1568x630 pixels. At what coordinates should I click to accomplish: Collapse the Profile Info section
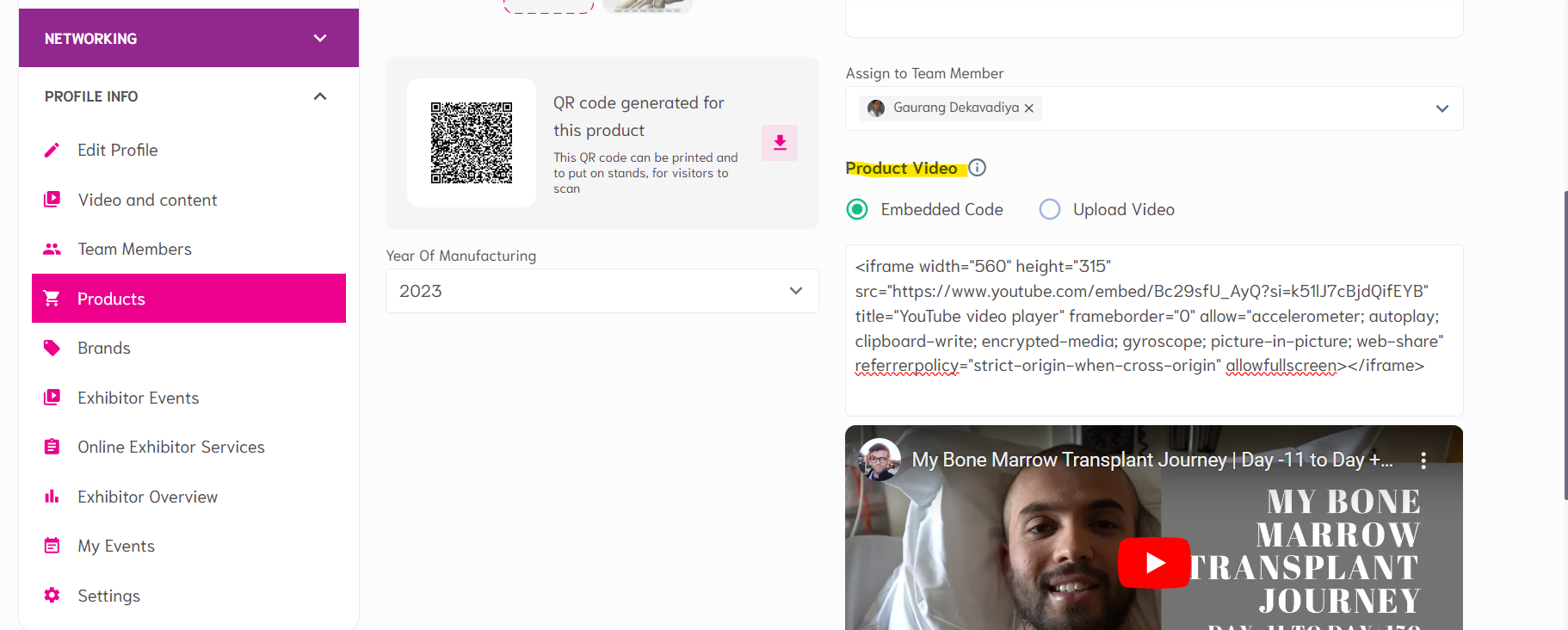click(x=320, y=96)
